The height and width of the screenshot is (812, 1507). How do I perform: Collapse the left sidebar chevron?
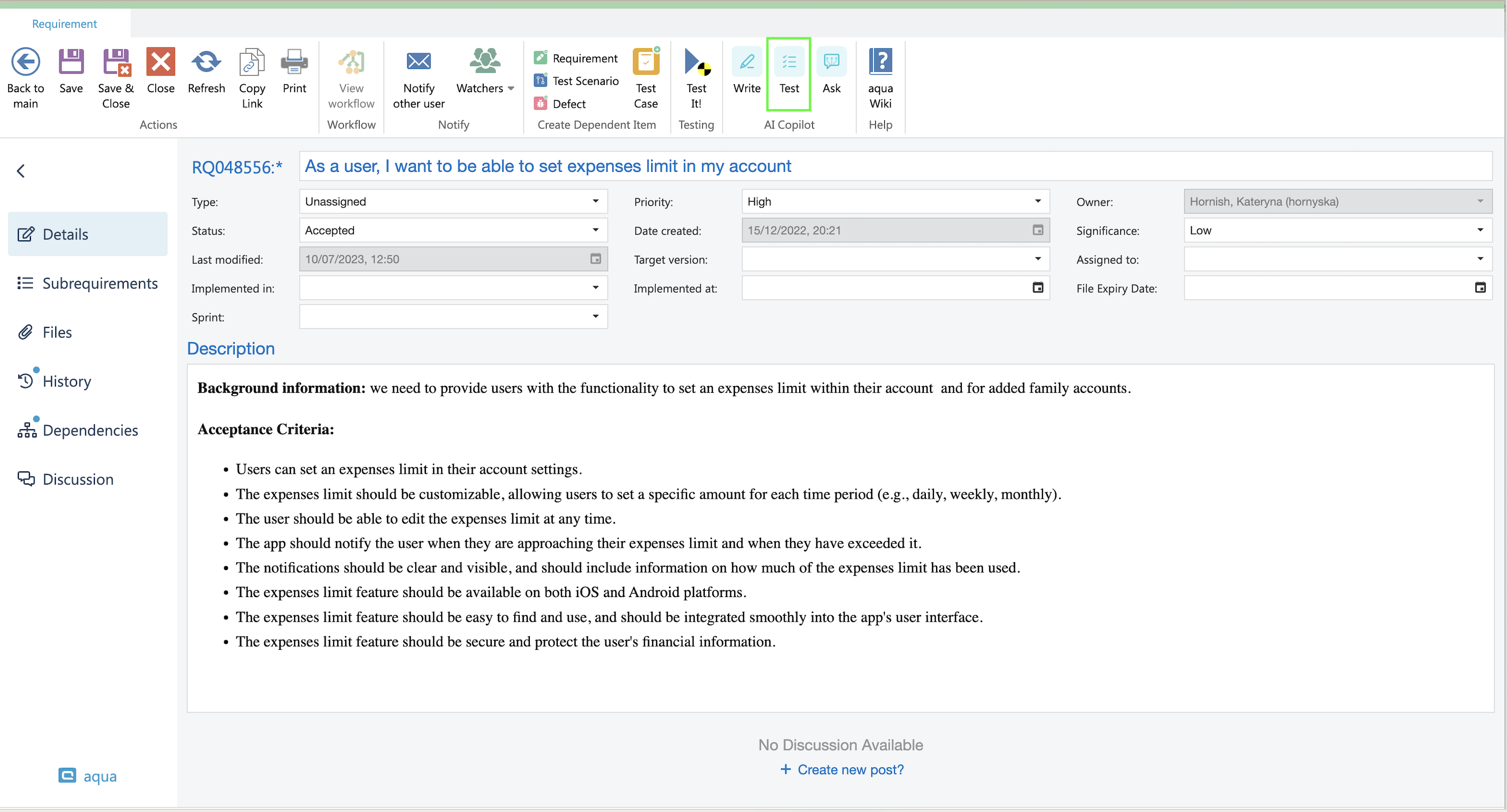coord(21,171)
